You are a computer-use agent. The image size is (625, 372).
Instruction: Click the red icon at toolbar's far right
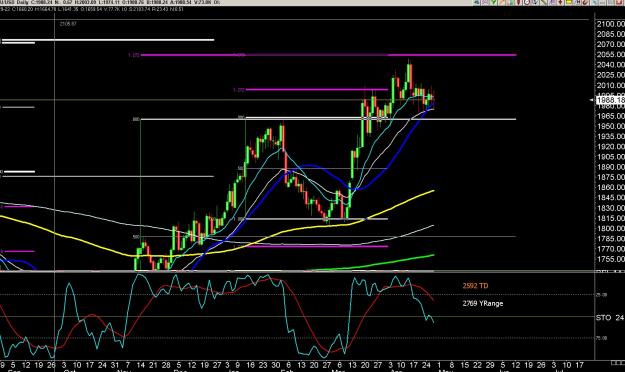pos(619,2)
